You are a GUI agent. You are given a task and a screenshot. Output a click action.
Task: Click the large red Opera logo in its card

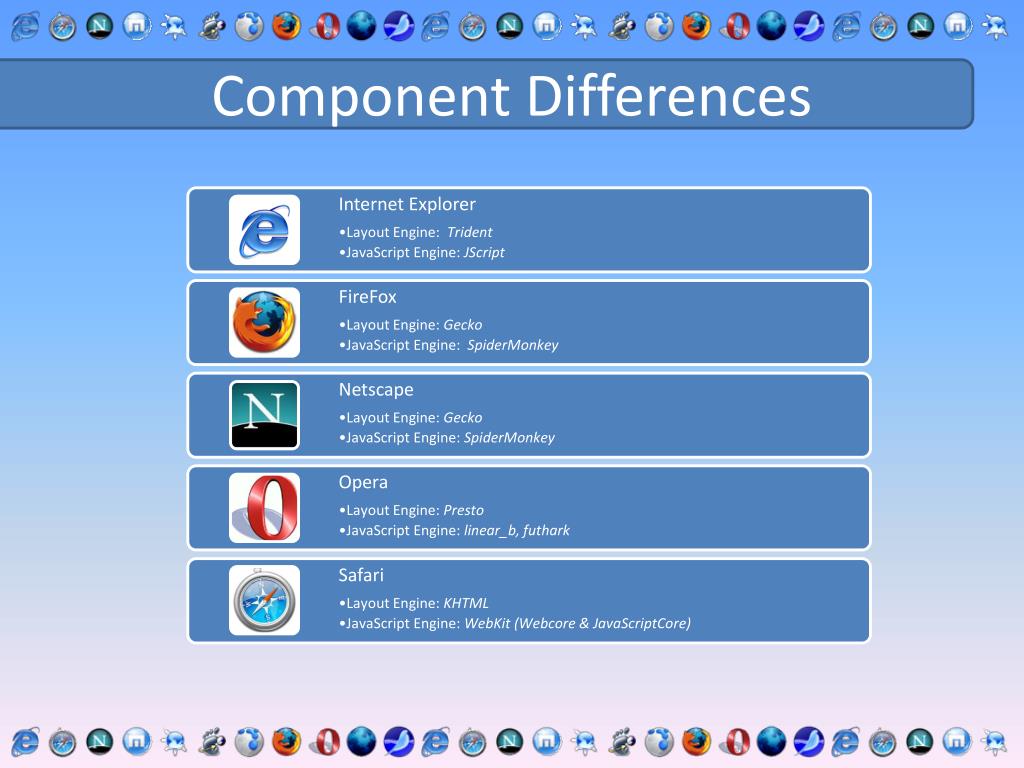264,508
